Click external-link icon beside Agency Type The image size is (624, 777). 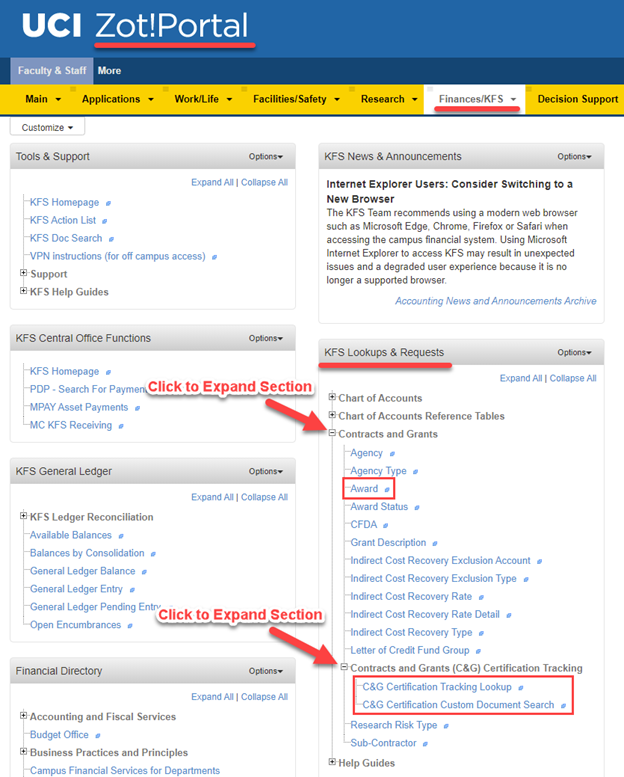[x=415, y=471]
